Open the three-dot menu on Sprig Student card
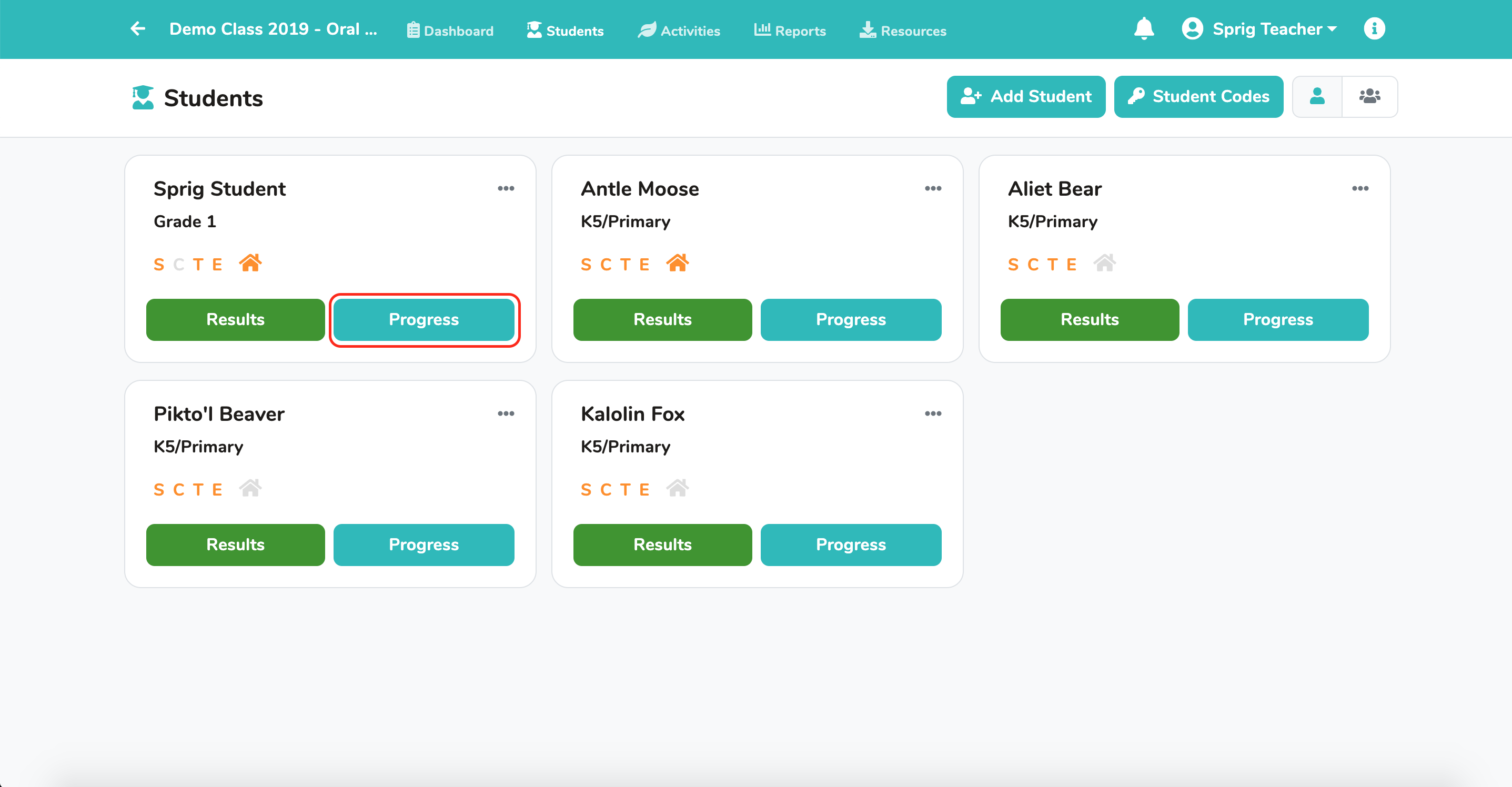Screen dimensions: 1512x787 point(506,188)
